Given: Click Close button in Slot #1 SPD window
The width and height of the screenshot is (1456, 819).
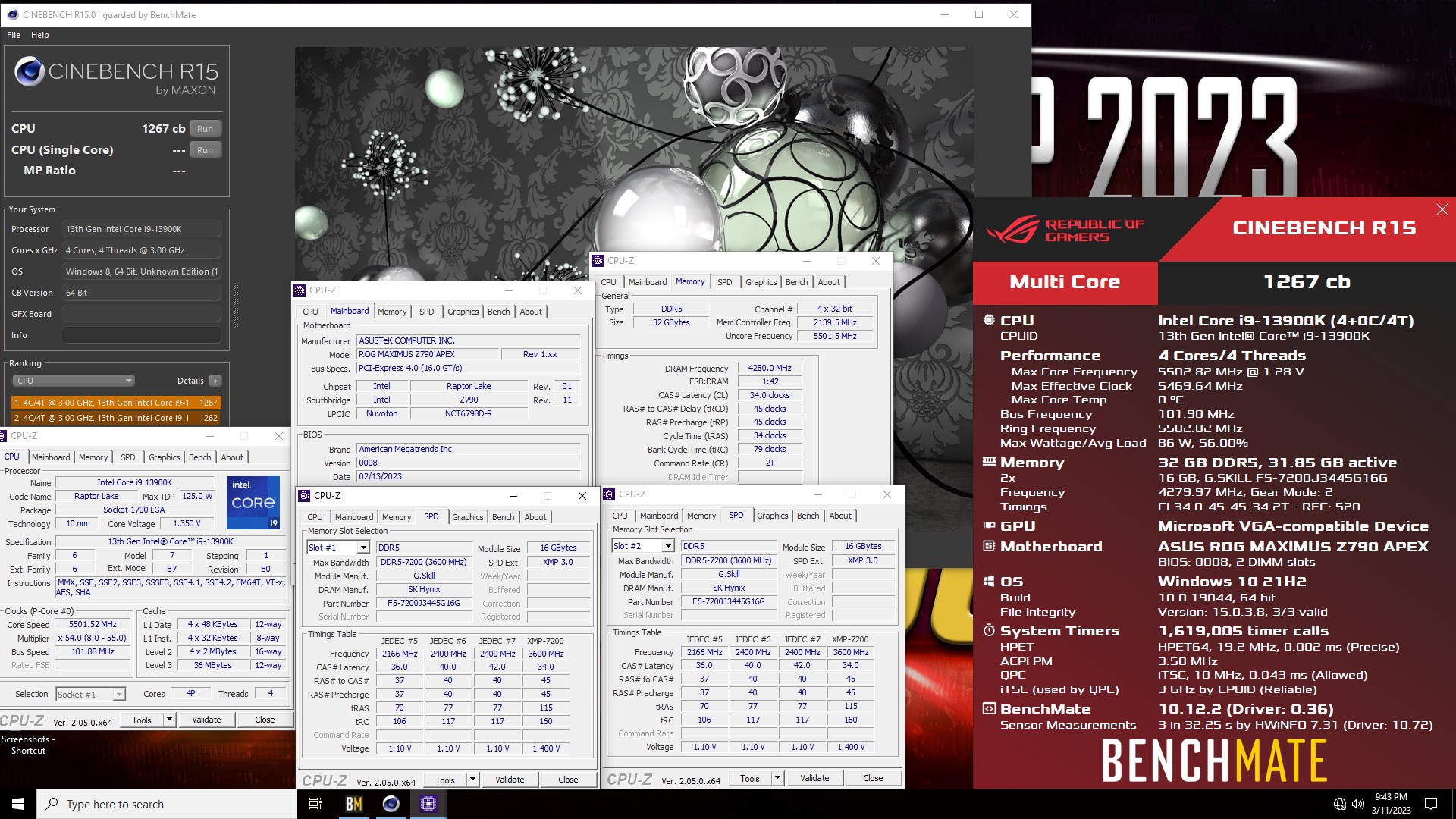Looking at the screenshot, I should (x=568, y=780).
